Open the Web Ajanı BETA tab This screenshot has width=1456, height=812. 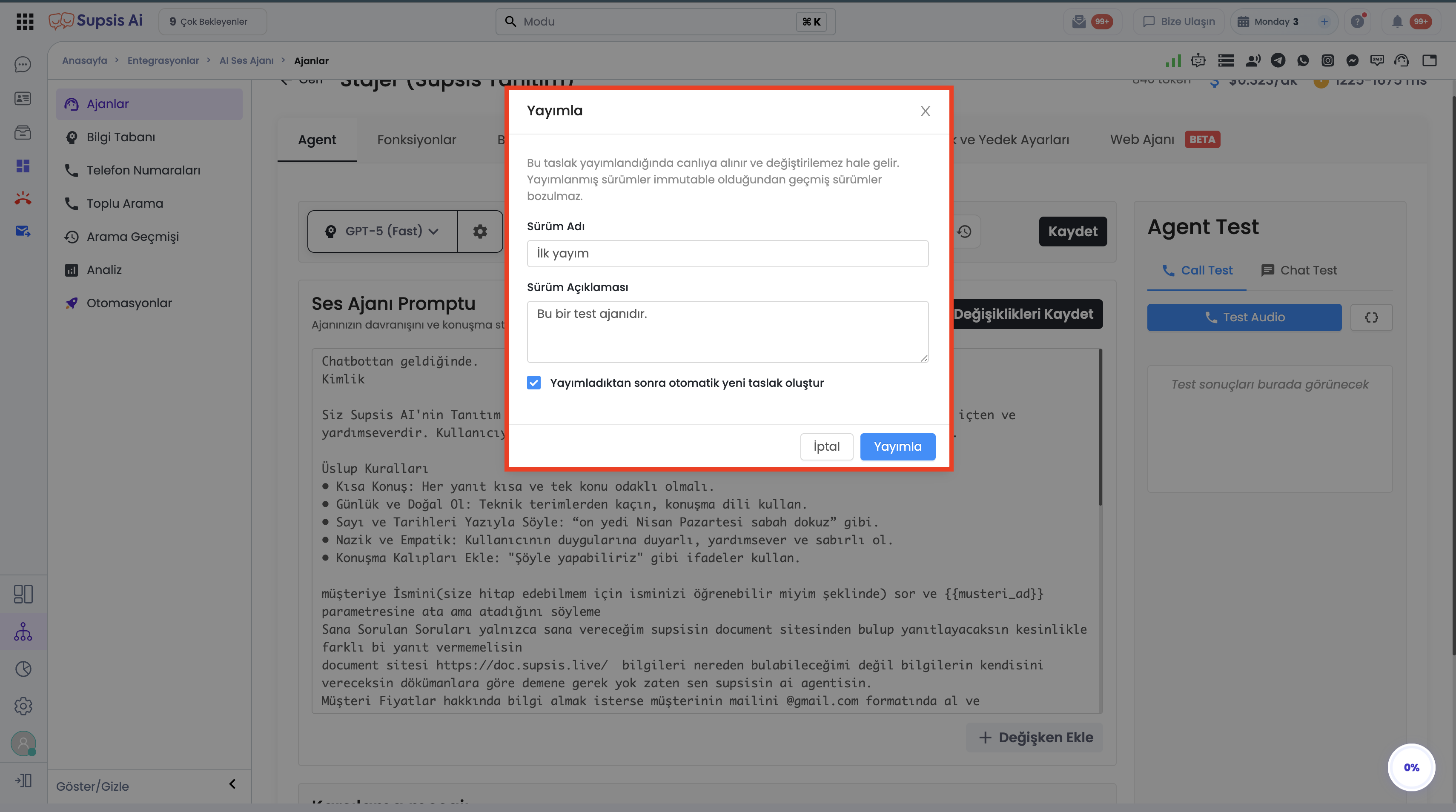(1165, 140)
